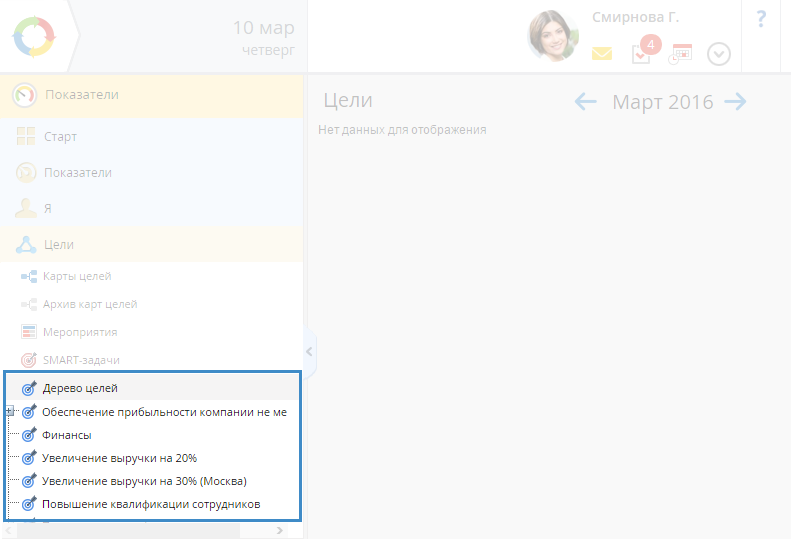The height and width of the screenshot is (539, 791).
Task: Open Архив карт целей link
Action: pos(89,304)
